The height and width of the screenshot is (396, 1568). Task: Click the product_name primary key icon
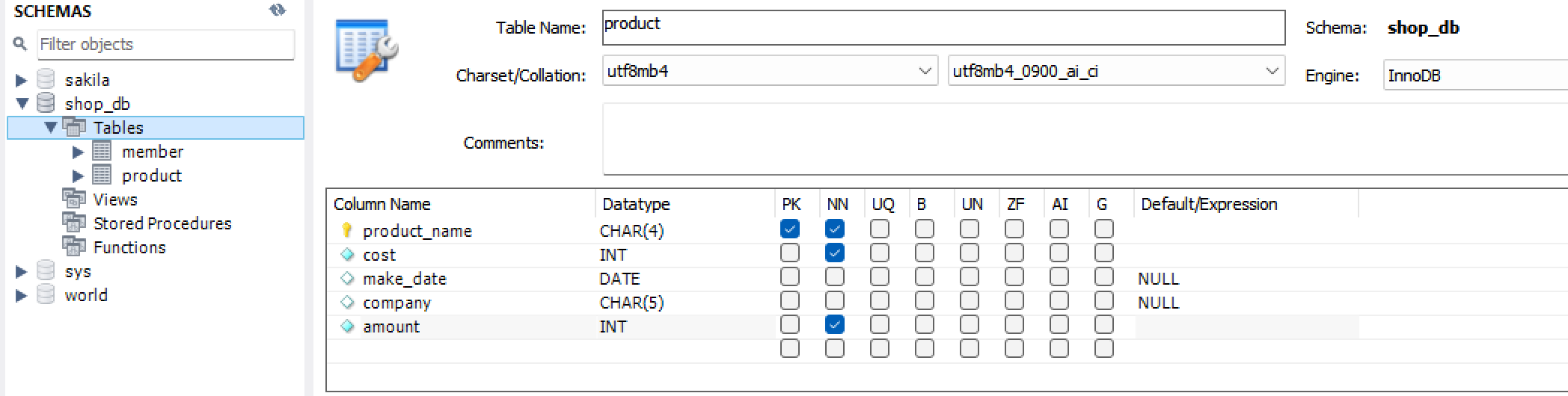coord(346,230)
